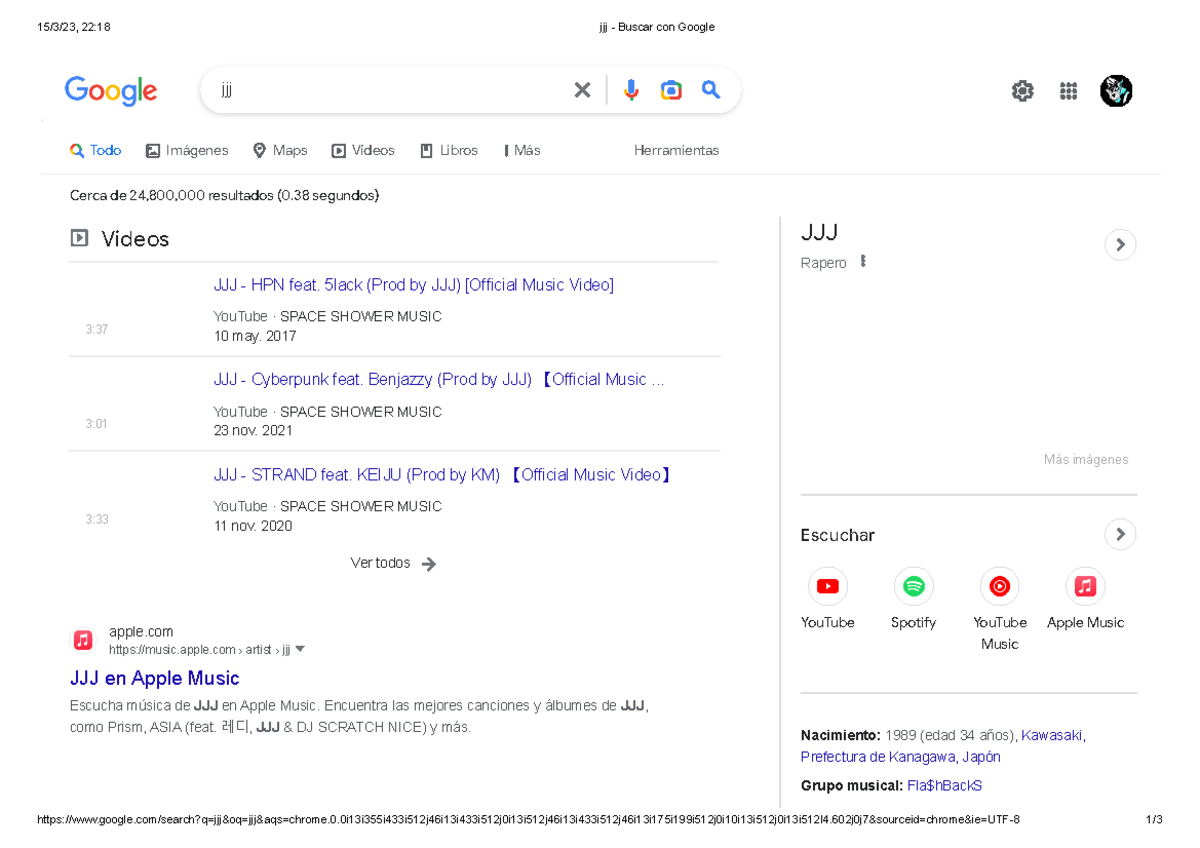Click the Google Lens camera icon

click(671, 89)
